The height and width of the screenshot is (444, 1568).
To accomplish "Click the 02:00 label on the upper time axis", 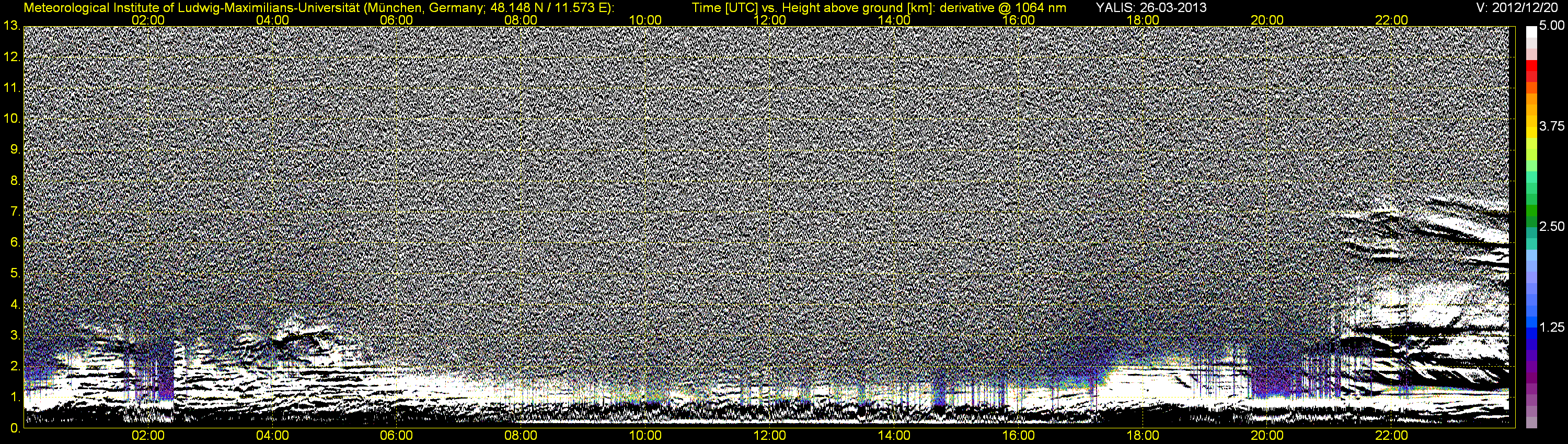I will [x=148, y=20].
